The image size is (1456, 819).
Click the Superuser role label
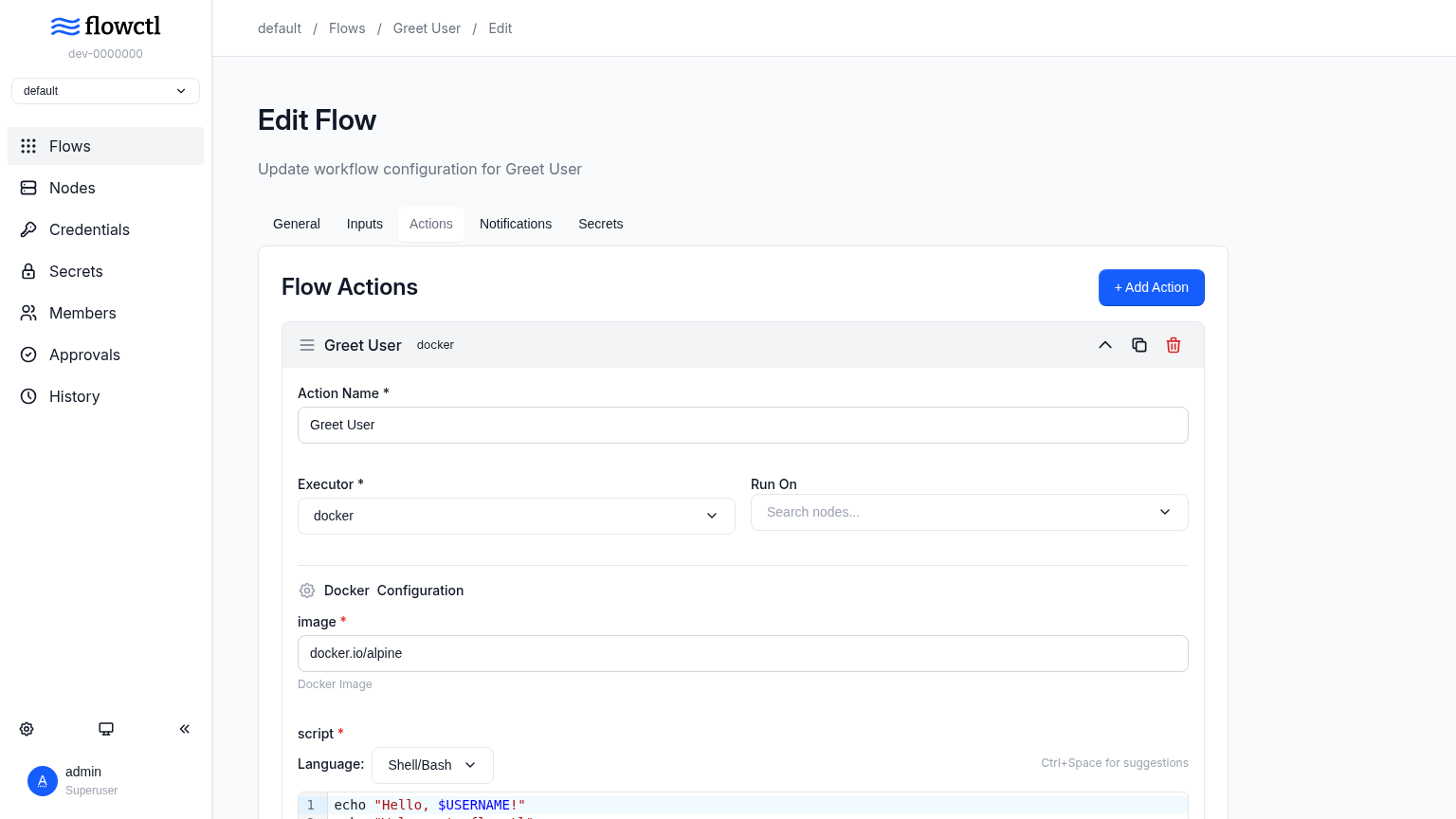click(92, 791)
